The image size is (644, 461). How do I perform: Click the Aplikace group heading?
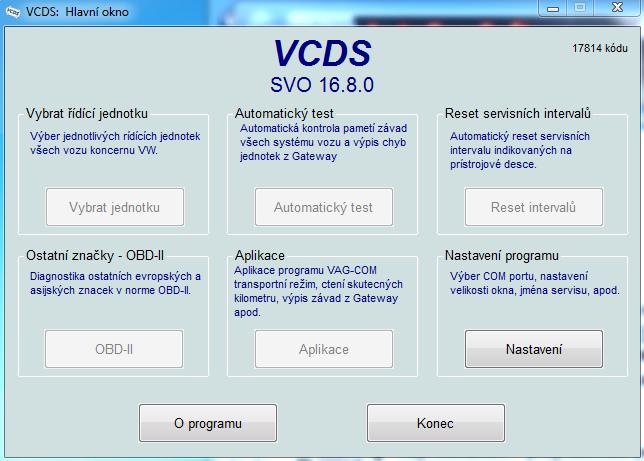(260, 256)
